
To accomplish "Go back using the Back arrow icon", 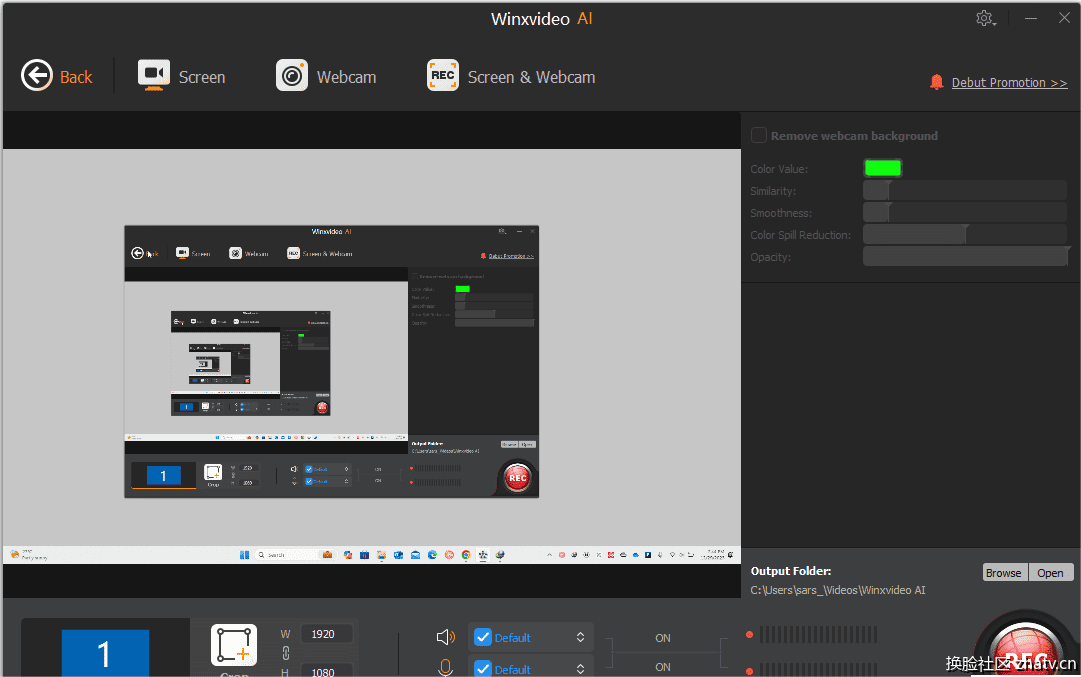I will coord(37,75).
